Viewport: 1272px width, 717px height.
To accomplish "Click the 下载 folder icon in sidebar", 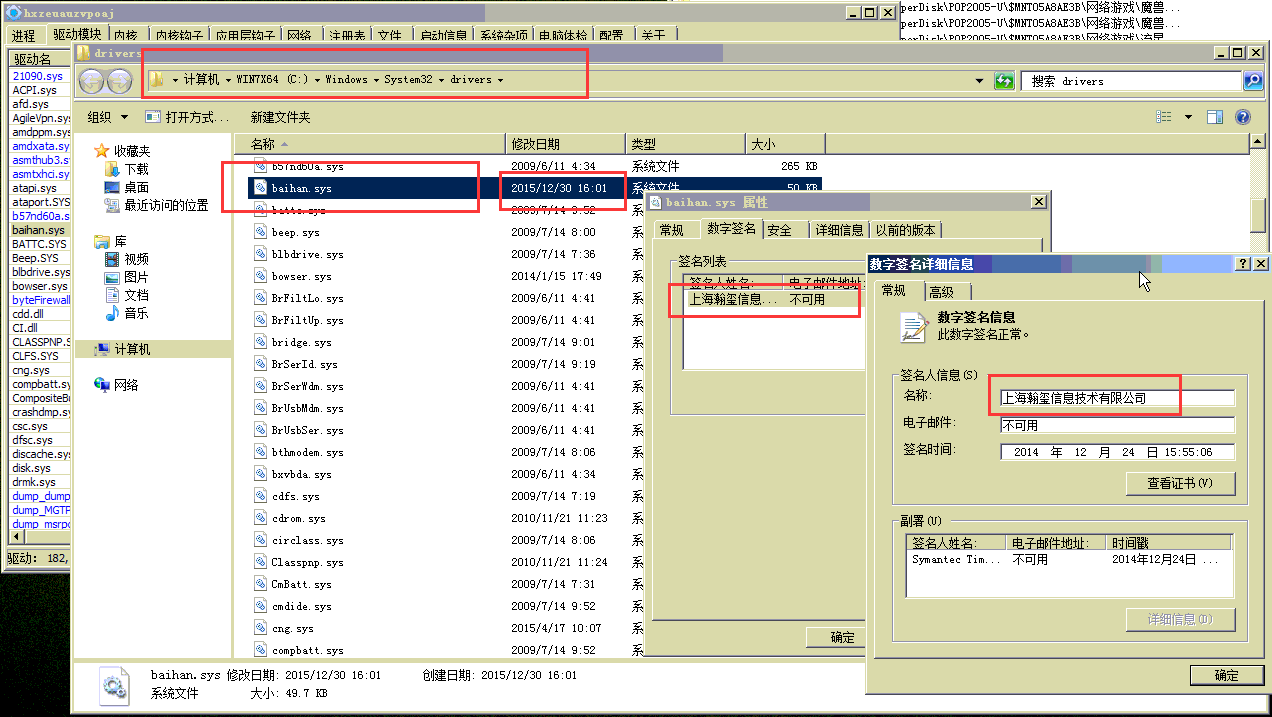I will [x=112, y=170].
